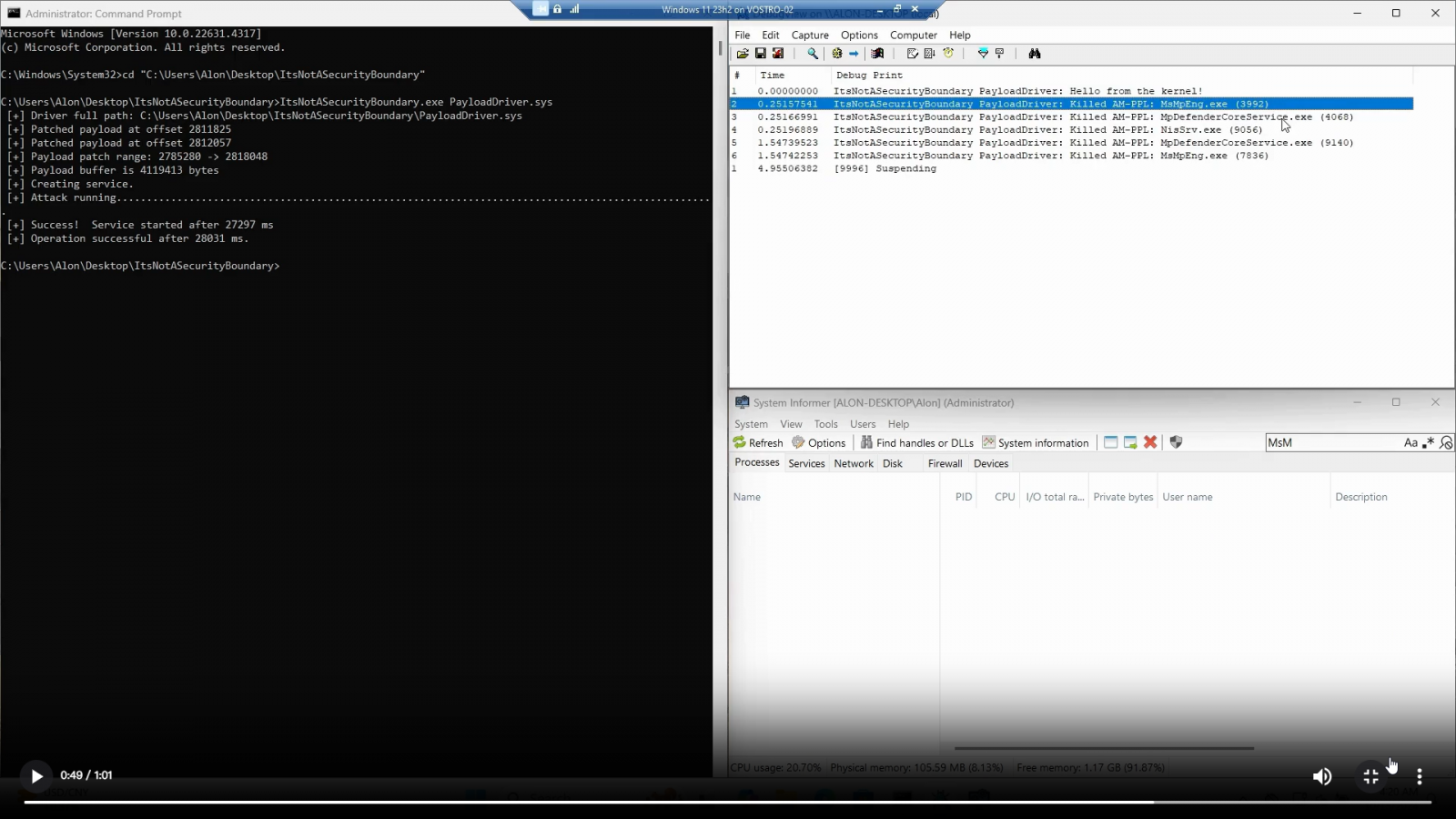The width and height of the screenshot is (1456, 819).
Task: Select the 'Hello from the kernel!' debug line
Action: click(1071, 91)
